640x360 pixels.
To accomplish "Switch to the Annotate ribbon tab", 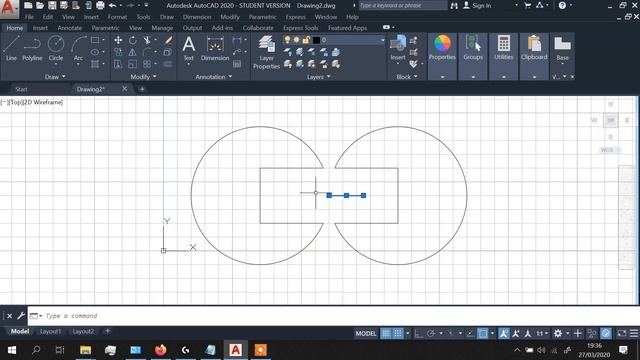I will (69, 28).
